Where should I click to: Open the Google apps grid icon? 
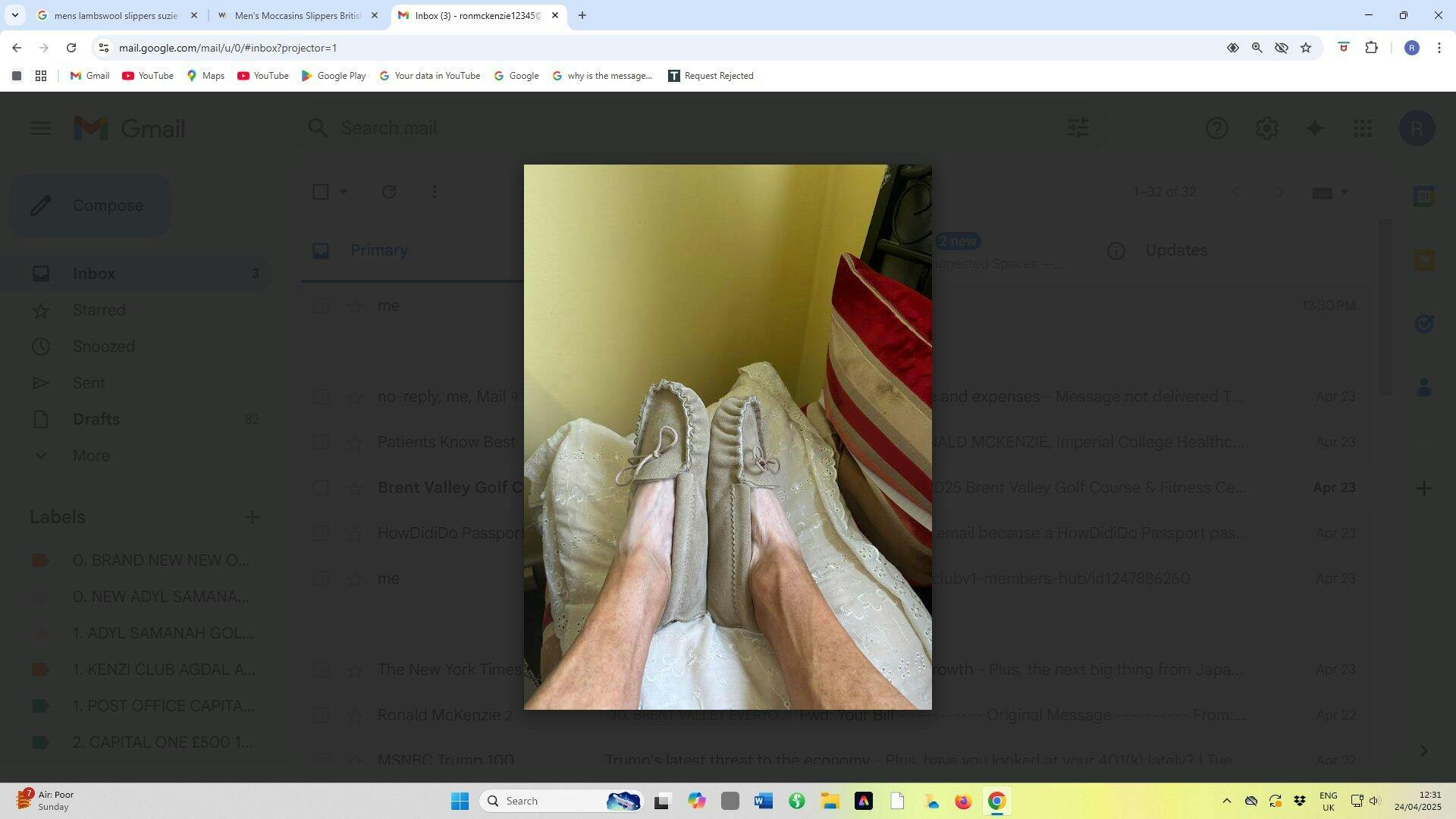point(1362,129)
